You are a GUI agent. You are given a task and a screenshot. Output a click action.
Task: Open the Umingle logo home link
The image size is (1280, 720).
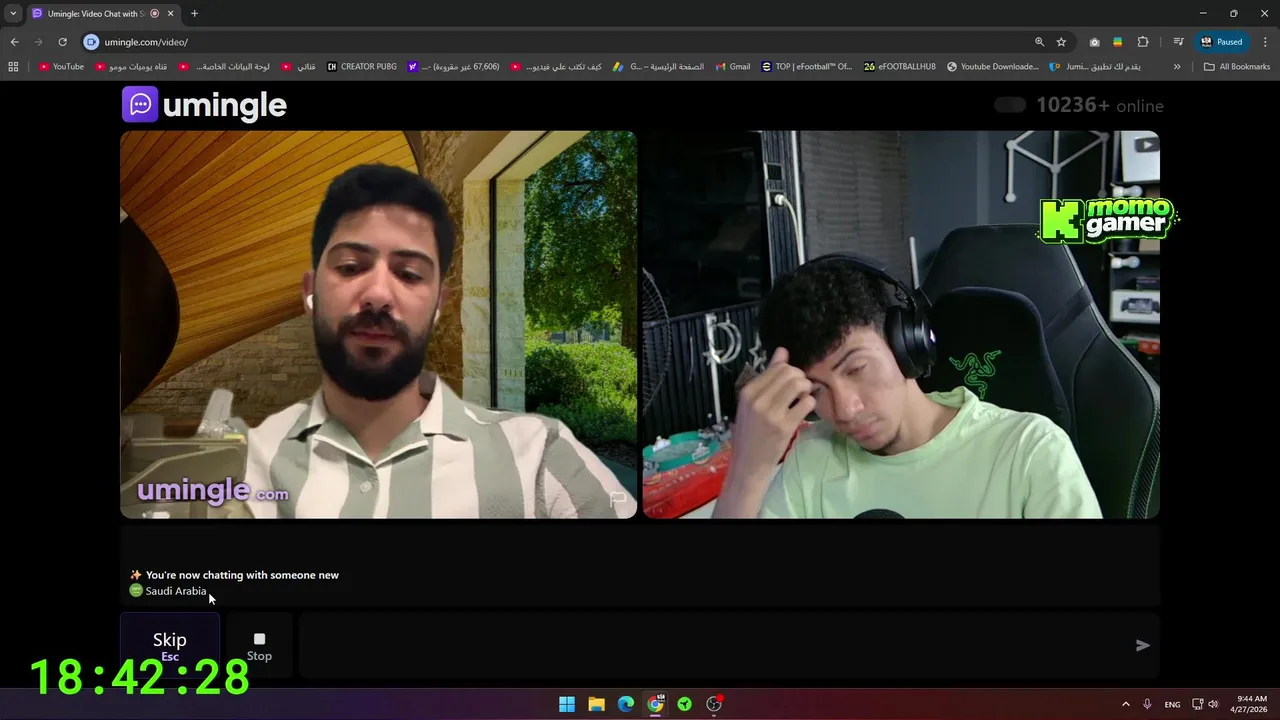pos(204,105)
